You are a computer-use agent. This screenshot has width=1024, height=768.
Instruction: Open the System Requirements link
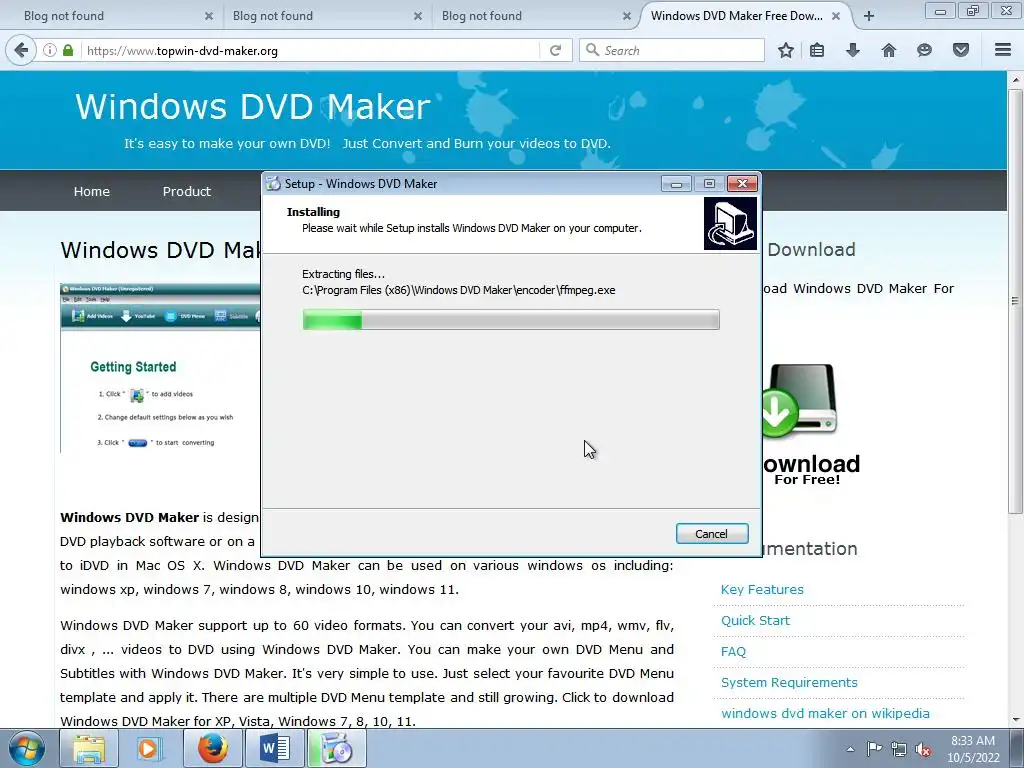(789, 682)
